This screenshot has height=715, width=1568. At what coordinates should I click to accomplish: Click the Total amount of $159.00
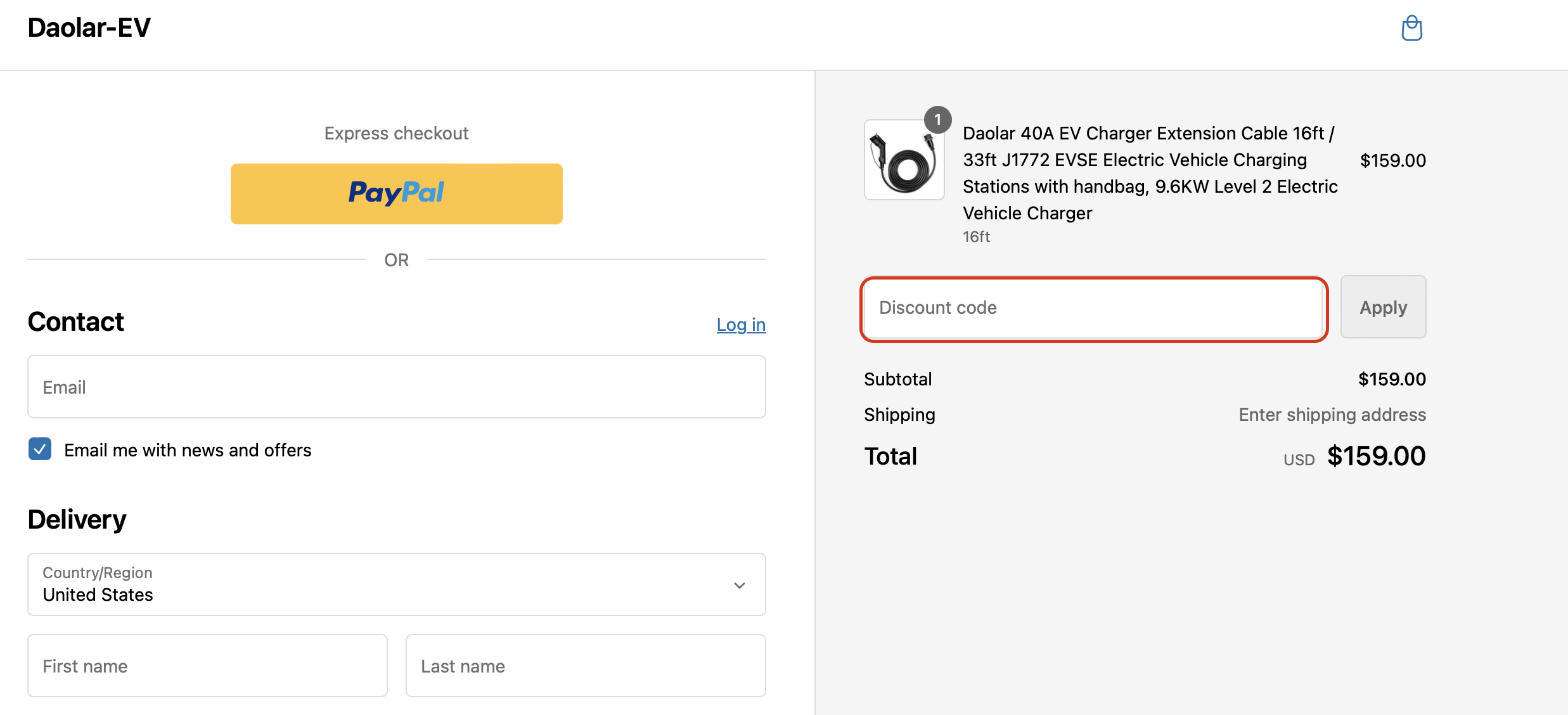point(1376,455)
